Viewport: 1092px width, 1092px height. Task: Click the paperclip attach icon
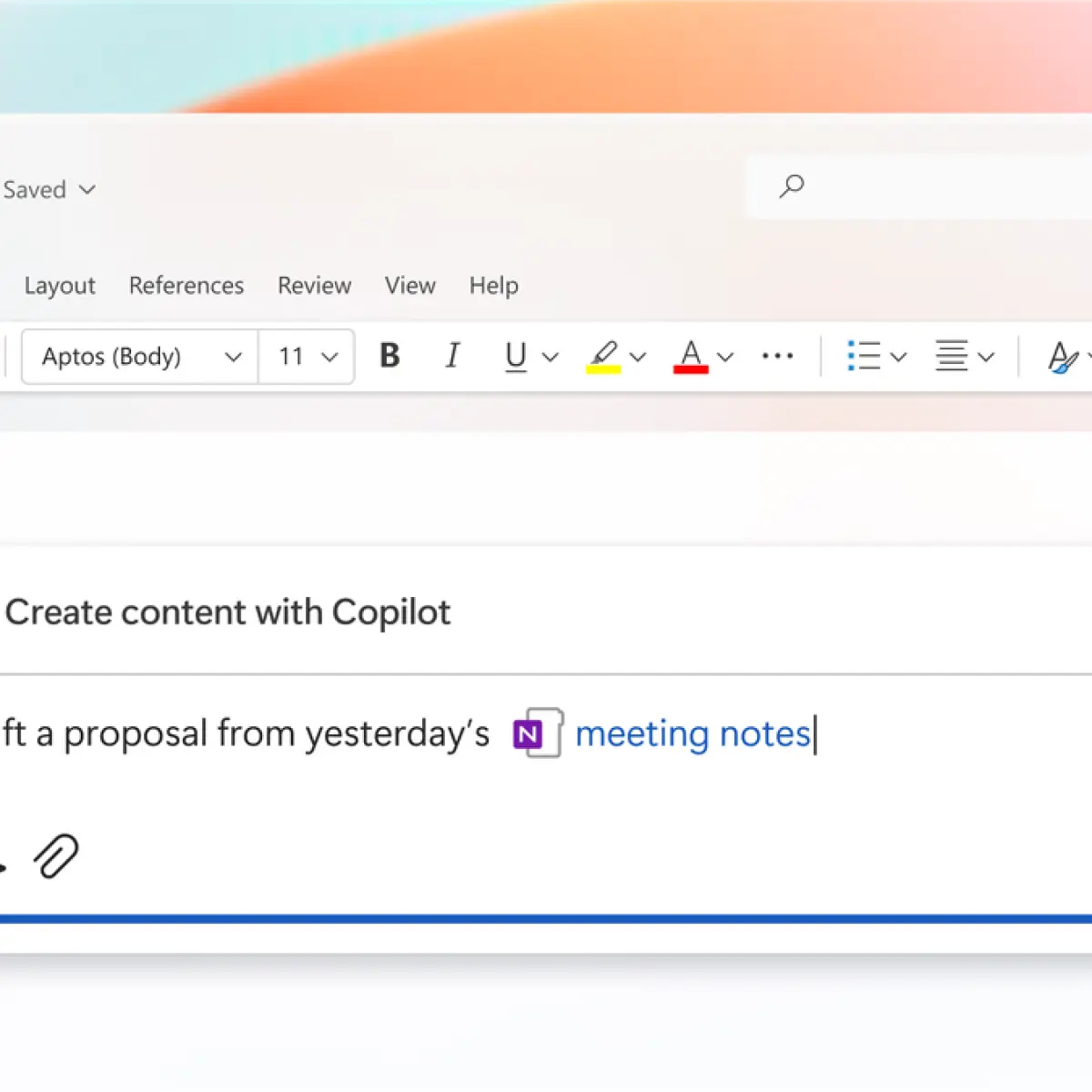(x=56, y=856)
